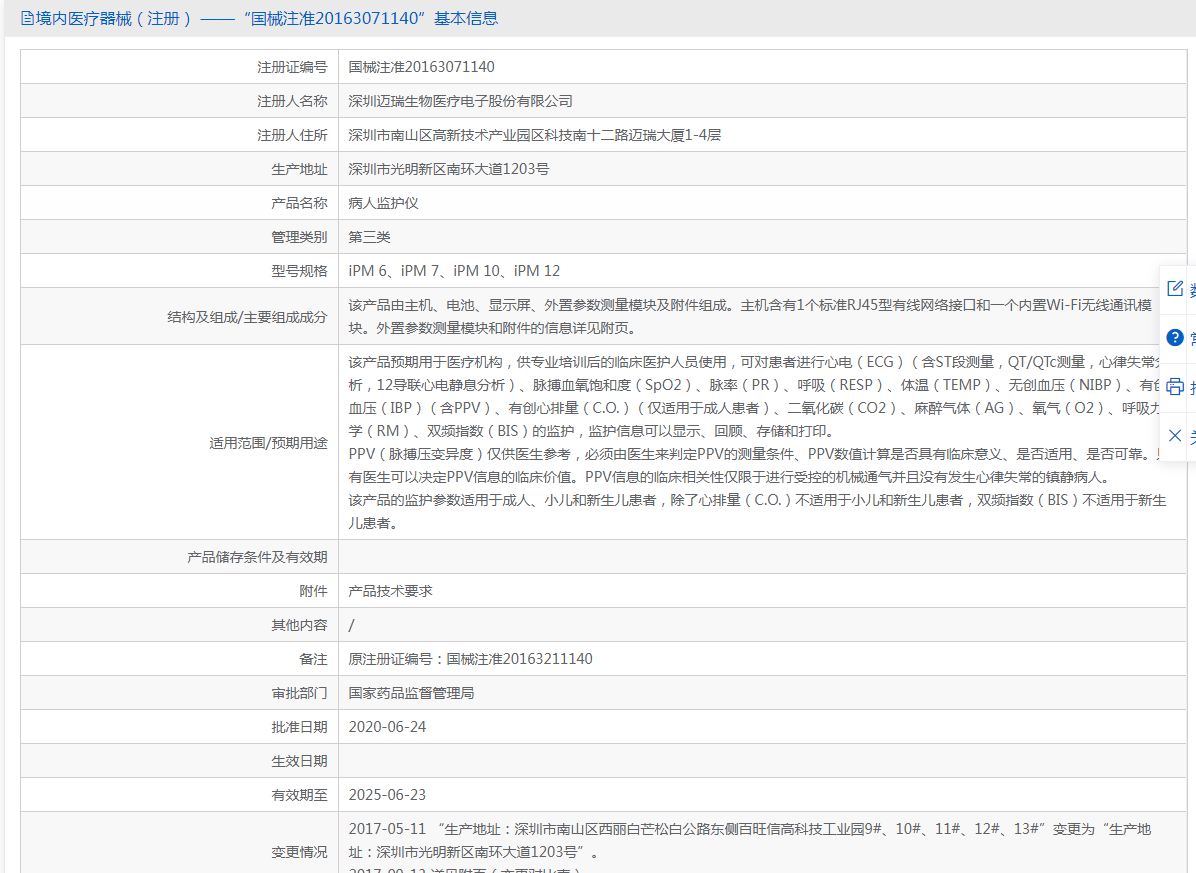Click the 变更情况 change history text

[x=700, y=845]
